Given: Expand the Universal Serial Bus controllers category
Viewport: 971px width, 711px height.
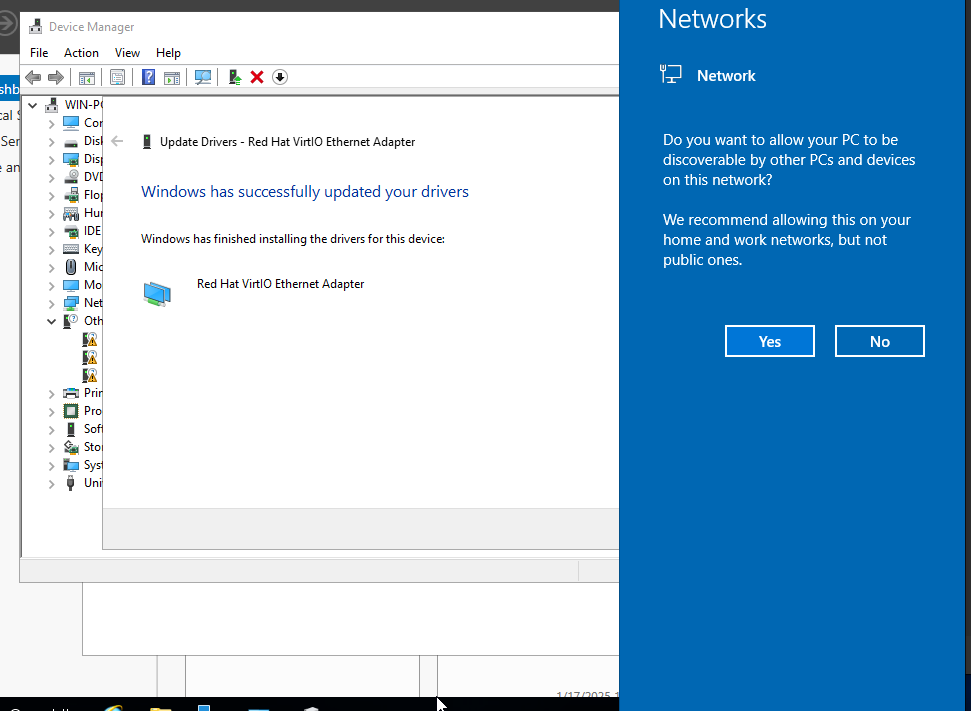Looking at the screenshot, I should [51, 483].
